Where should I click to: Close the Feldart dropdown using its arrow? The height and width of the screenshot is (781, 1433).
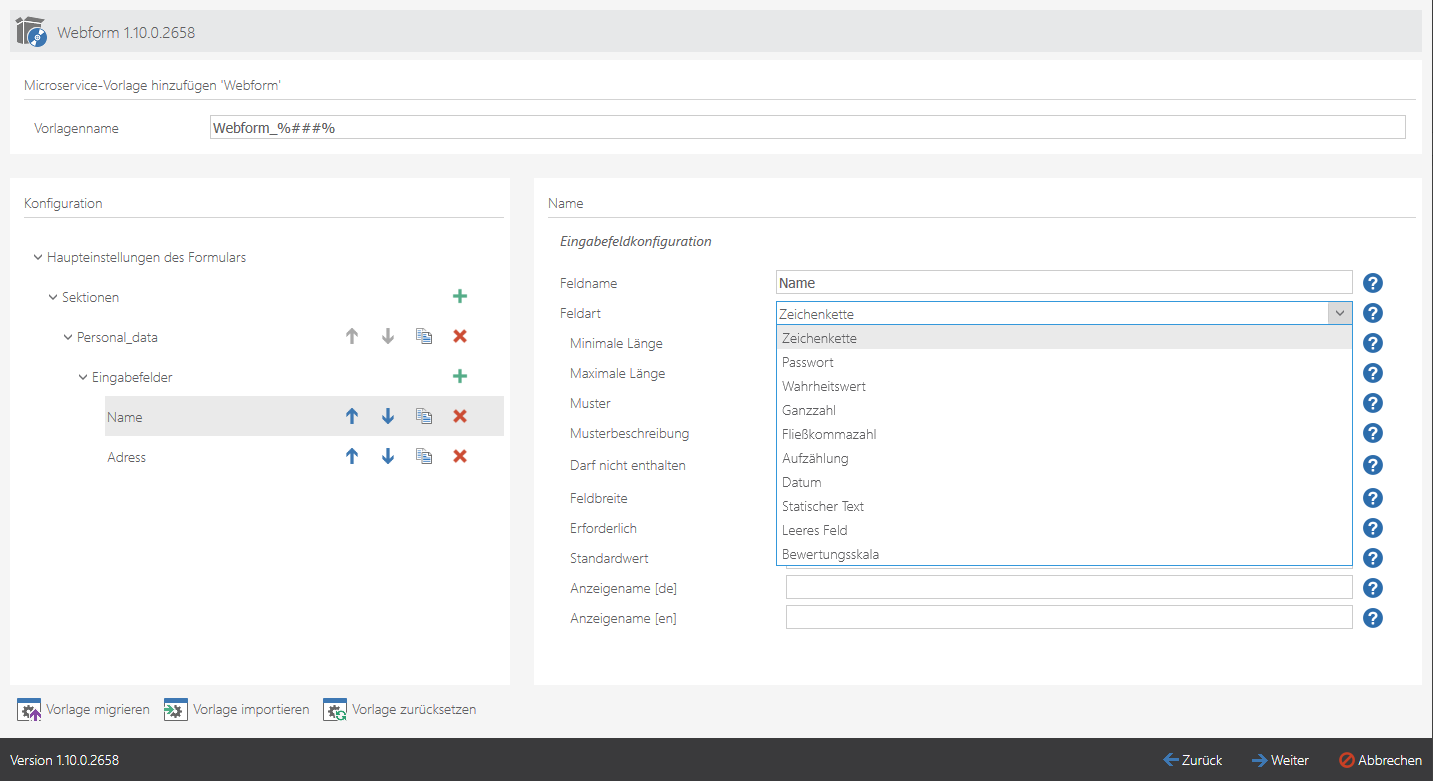1340,313
